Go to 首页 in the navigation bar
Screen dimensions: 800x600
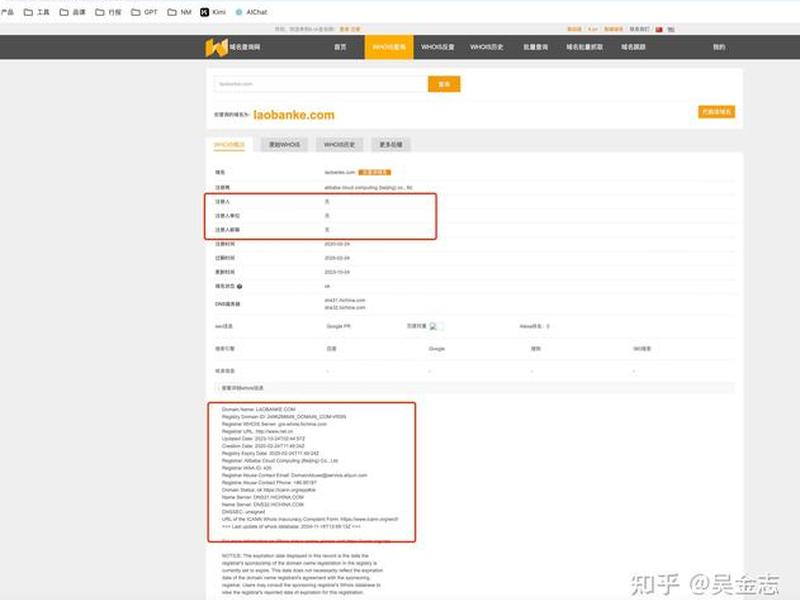340,47
